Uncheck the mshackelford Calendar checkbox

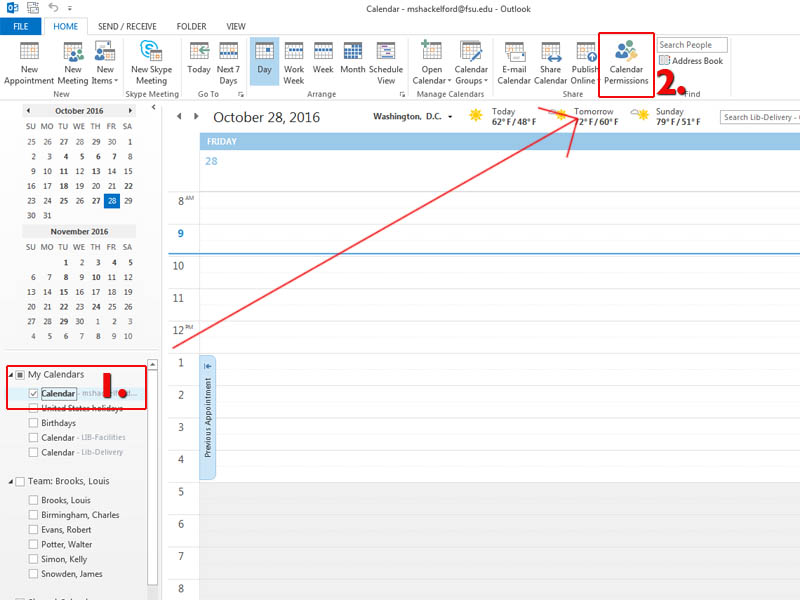pyautogui.click(x=33, y=393)
